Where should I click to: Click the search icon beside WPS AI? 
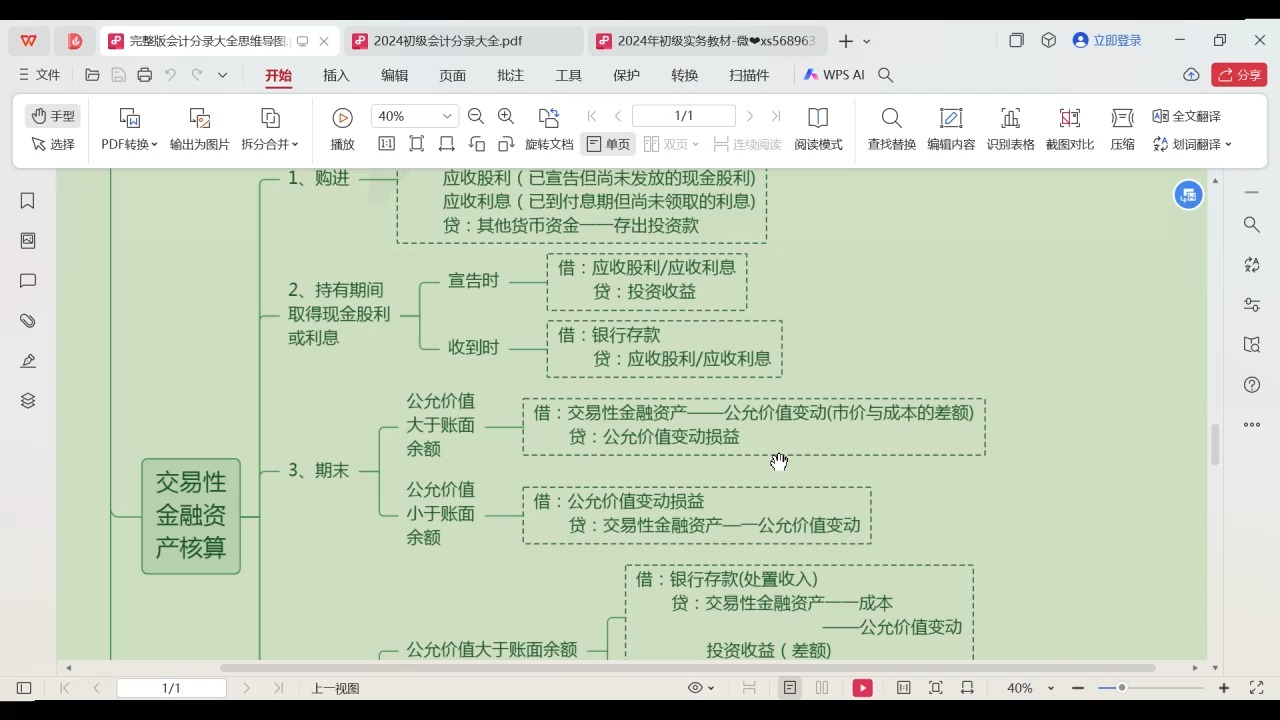pyautogui.click(x=885, y=75)
